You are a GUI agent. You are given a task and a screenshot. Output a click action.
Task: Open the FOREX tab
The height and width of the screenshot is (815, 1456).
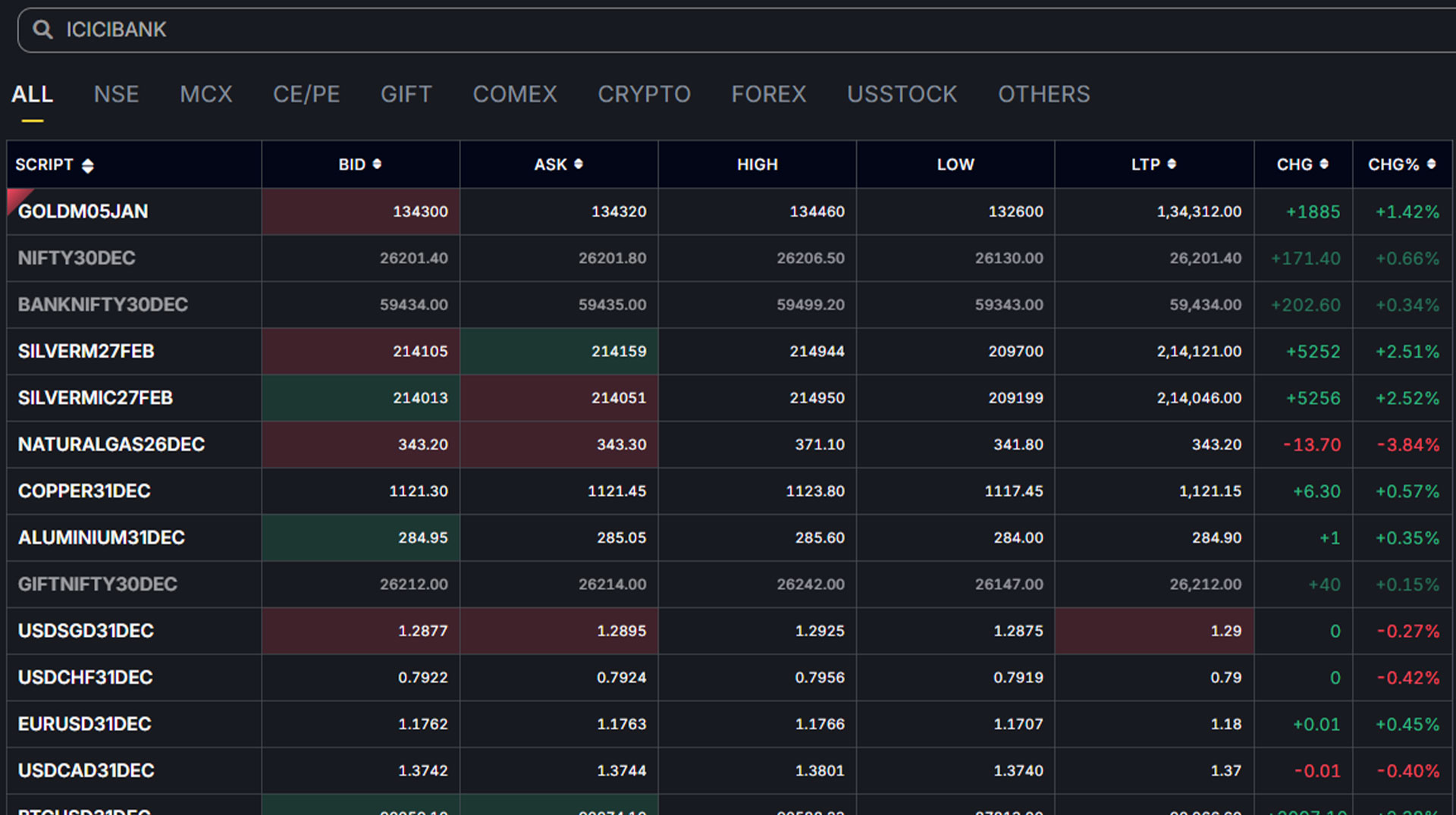click(x=768, y=94)
